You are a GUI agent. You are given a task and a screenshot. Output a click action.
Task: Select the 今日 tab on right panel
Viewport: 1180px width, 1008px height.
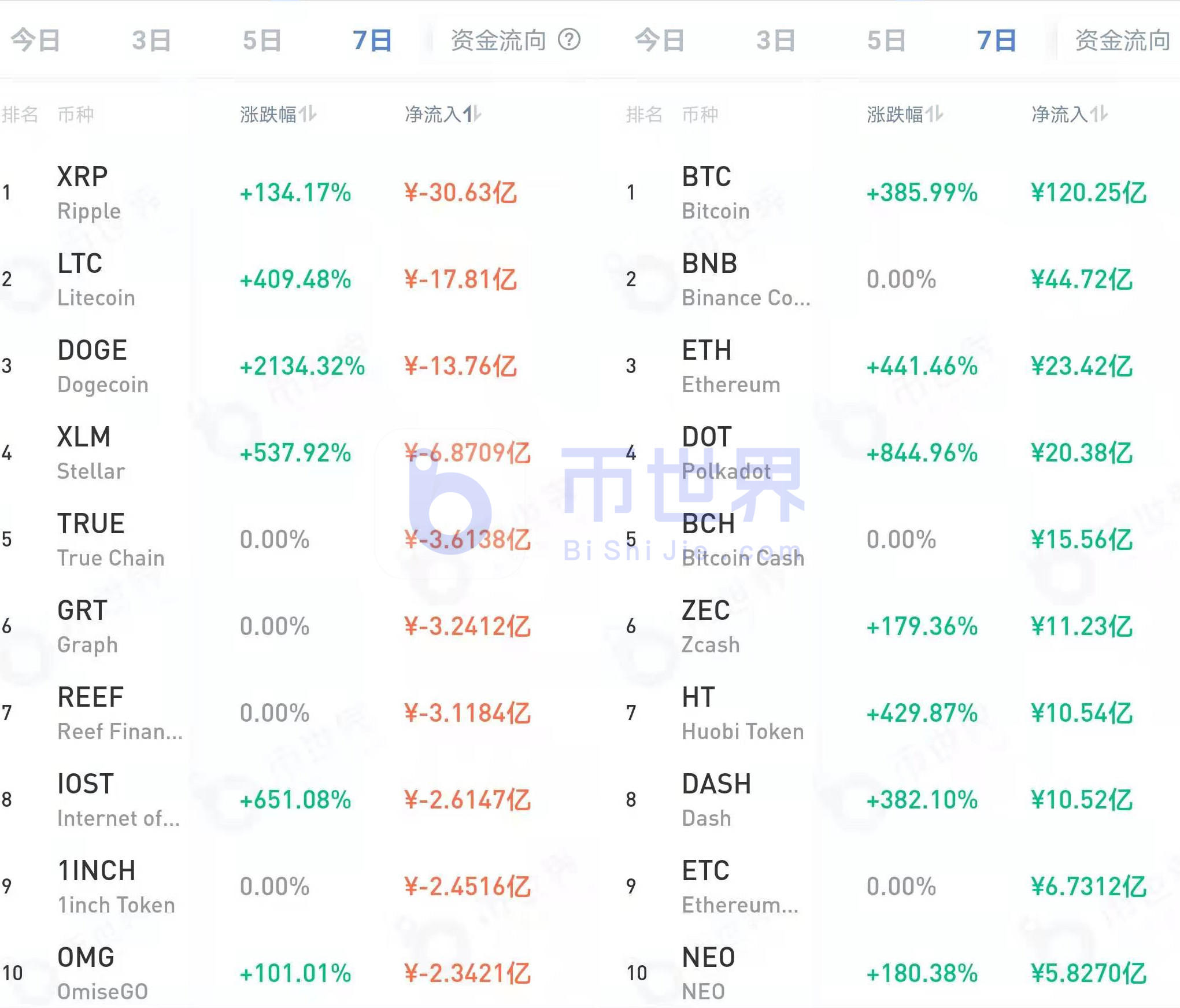click(x=659, y=39)
